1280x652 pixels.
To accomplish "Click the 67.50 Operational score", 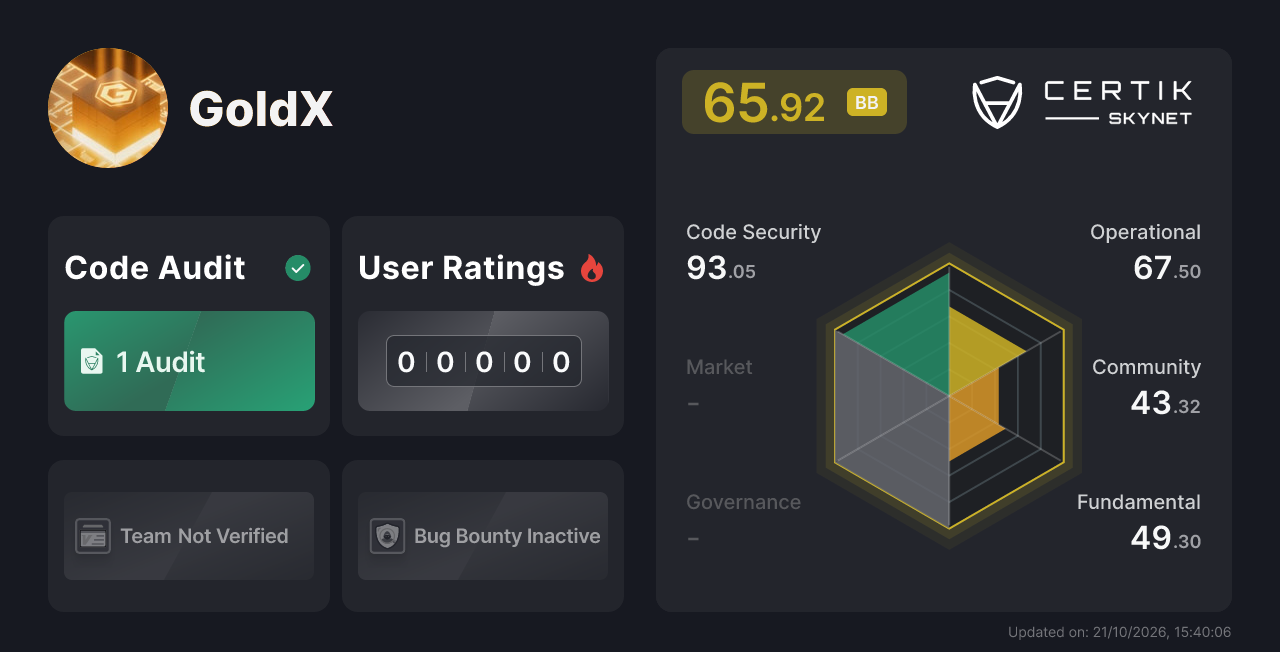I will pos(1167,268).
